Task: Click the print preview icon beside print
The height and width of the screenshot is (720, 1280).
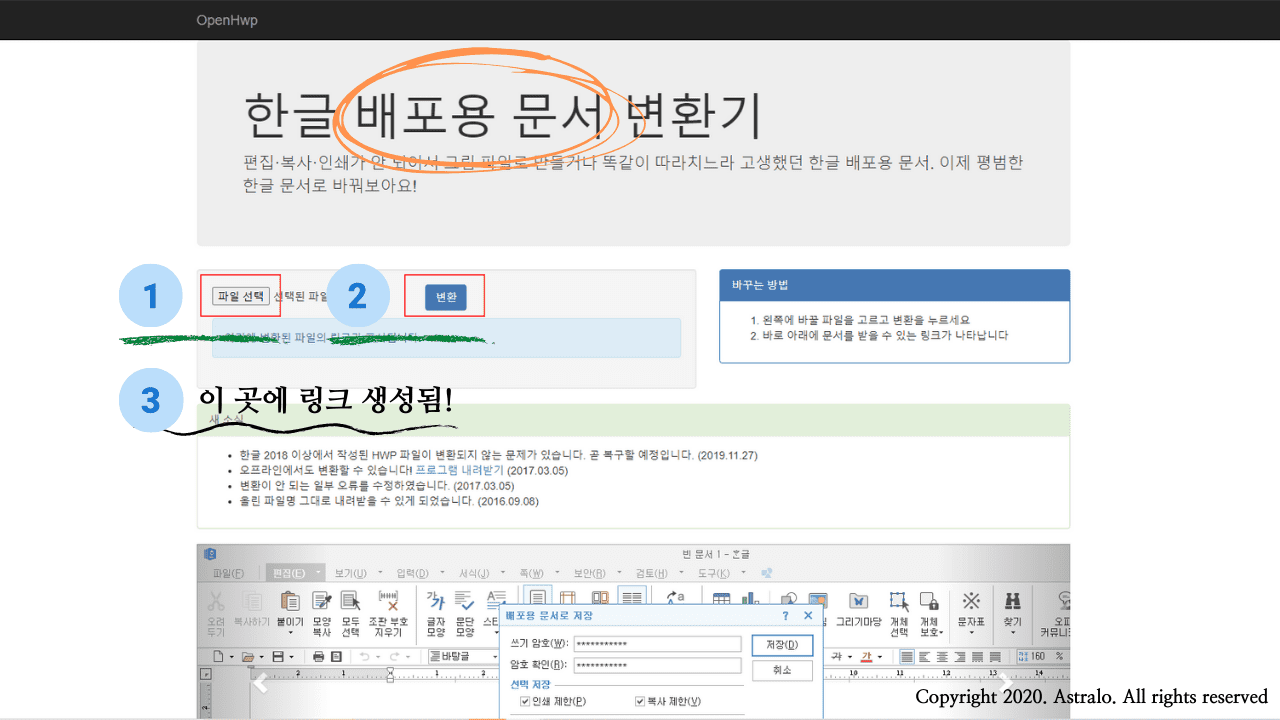Action: pyautogui.click(x=336, y=657)
